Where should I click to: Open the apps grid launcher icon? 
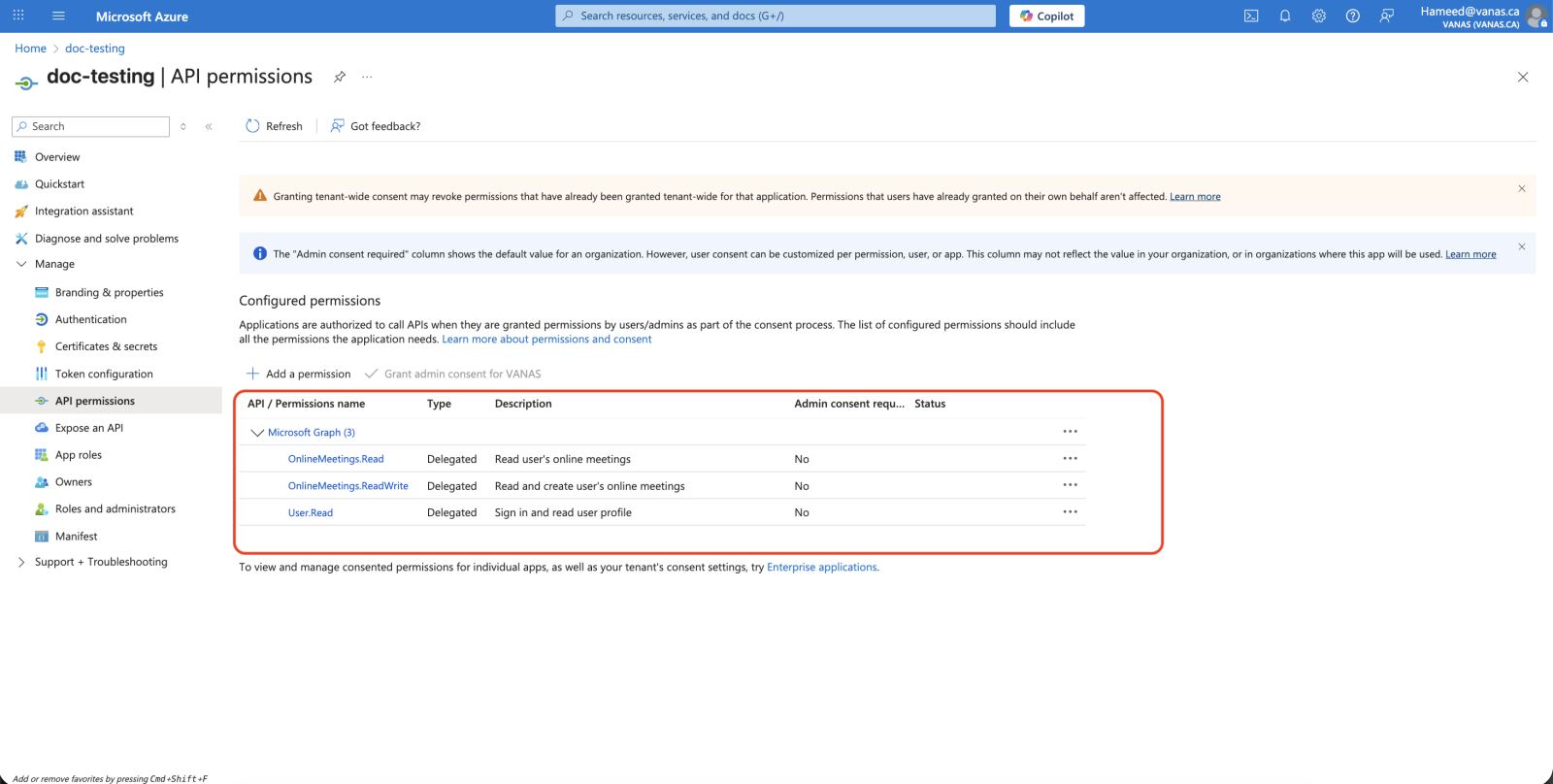click(x=18, y=16)
